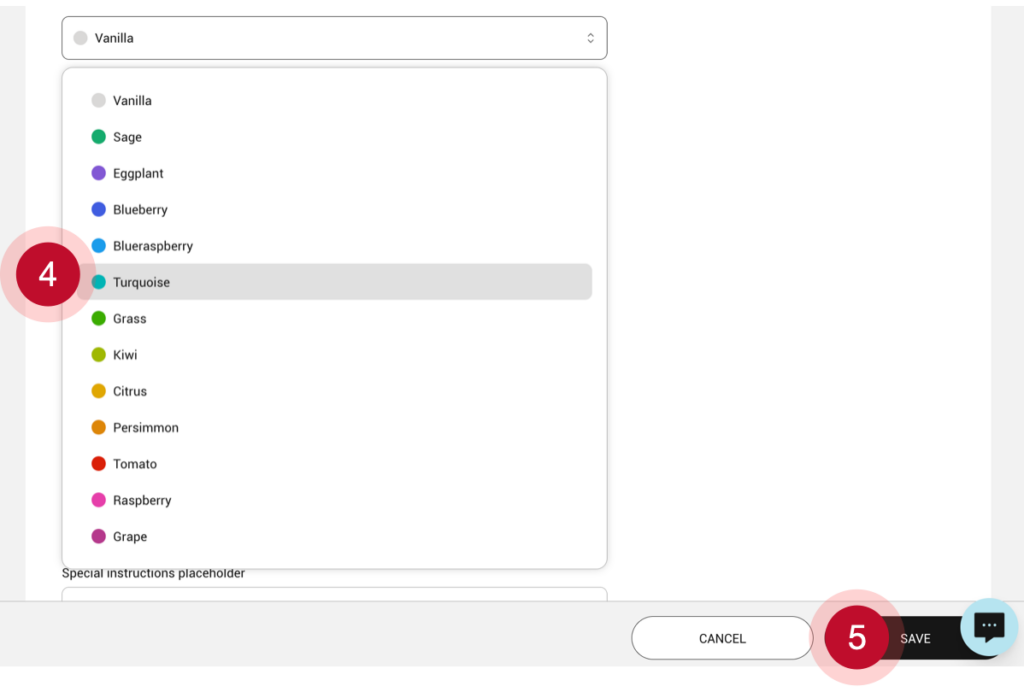Click the purple Grape swatch dot
The image size is (1024, 692).
(x=99, y=537)
